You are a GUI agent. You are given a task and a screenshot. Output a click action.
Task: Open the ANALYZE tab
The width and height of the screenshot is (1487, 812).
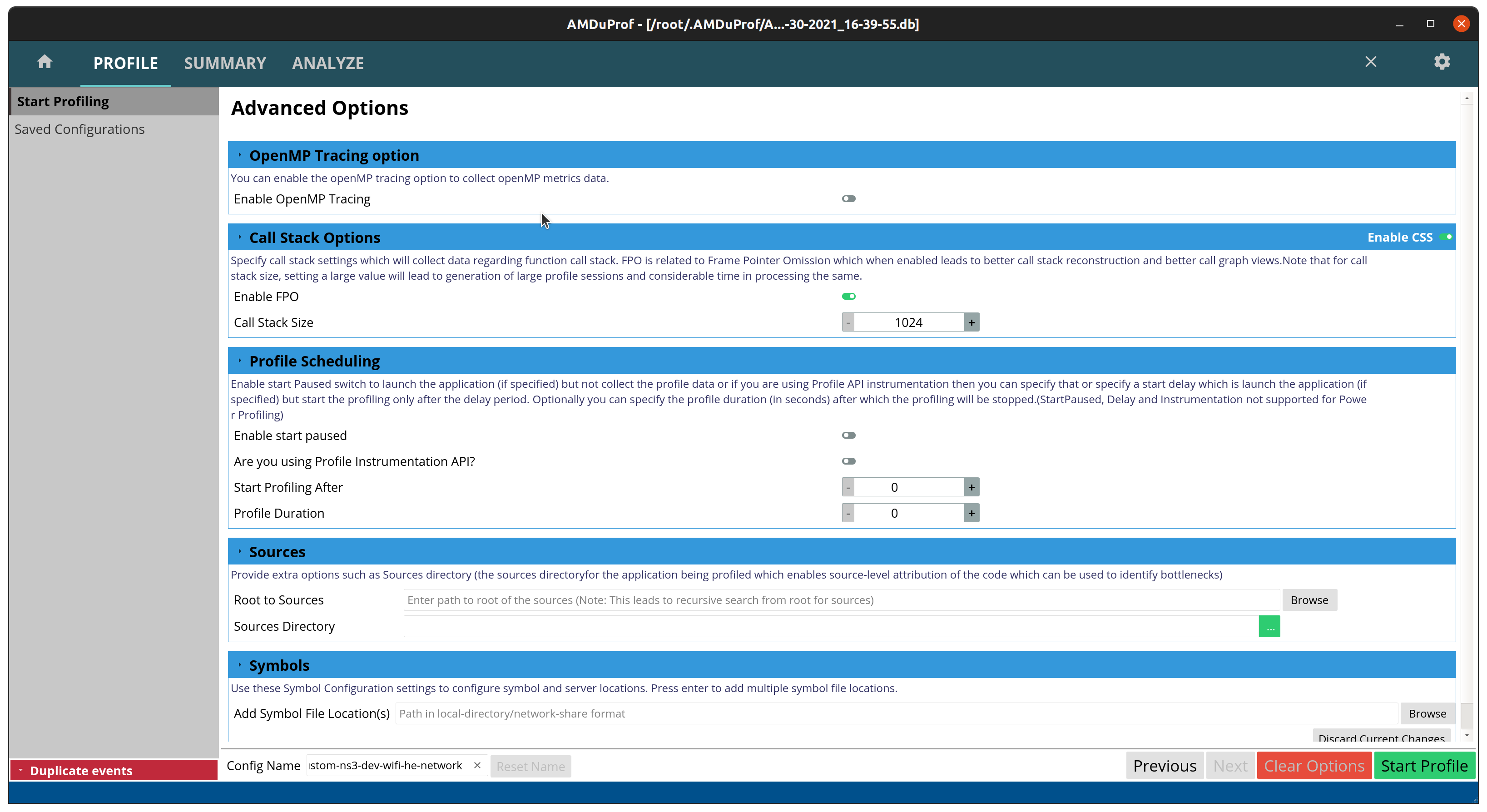click(328, 63)
